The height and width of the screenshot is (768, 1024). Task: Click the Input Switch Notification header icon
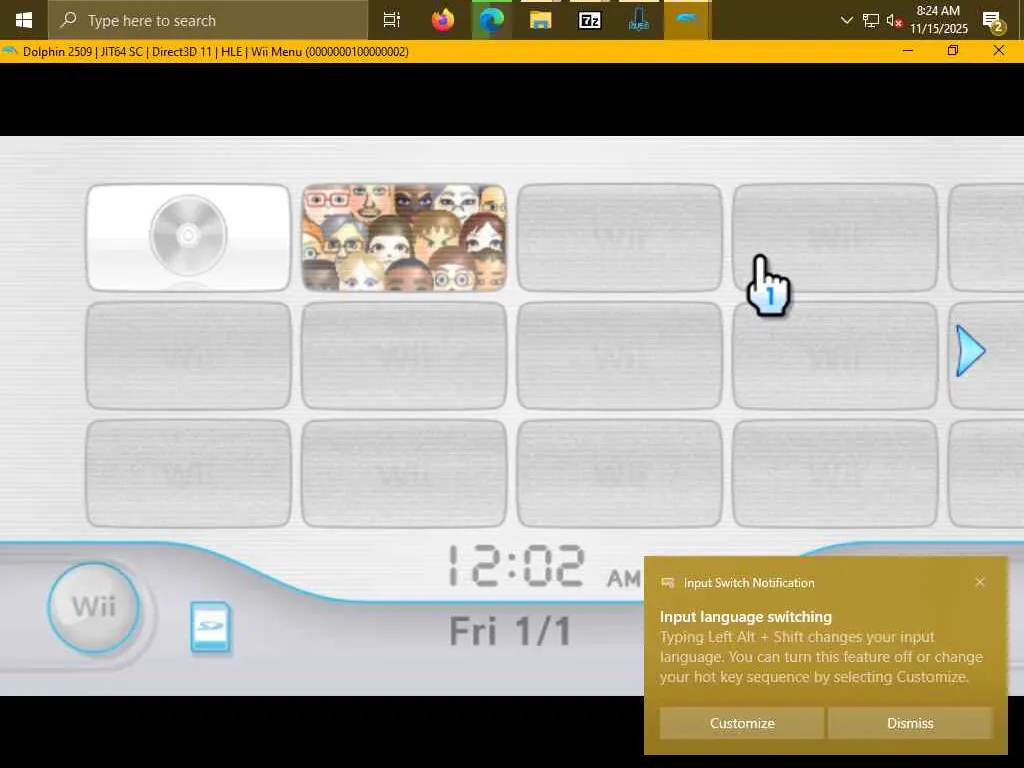[667, 583]
